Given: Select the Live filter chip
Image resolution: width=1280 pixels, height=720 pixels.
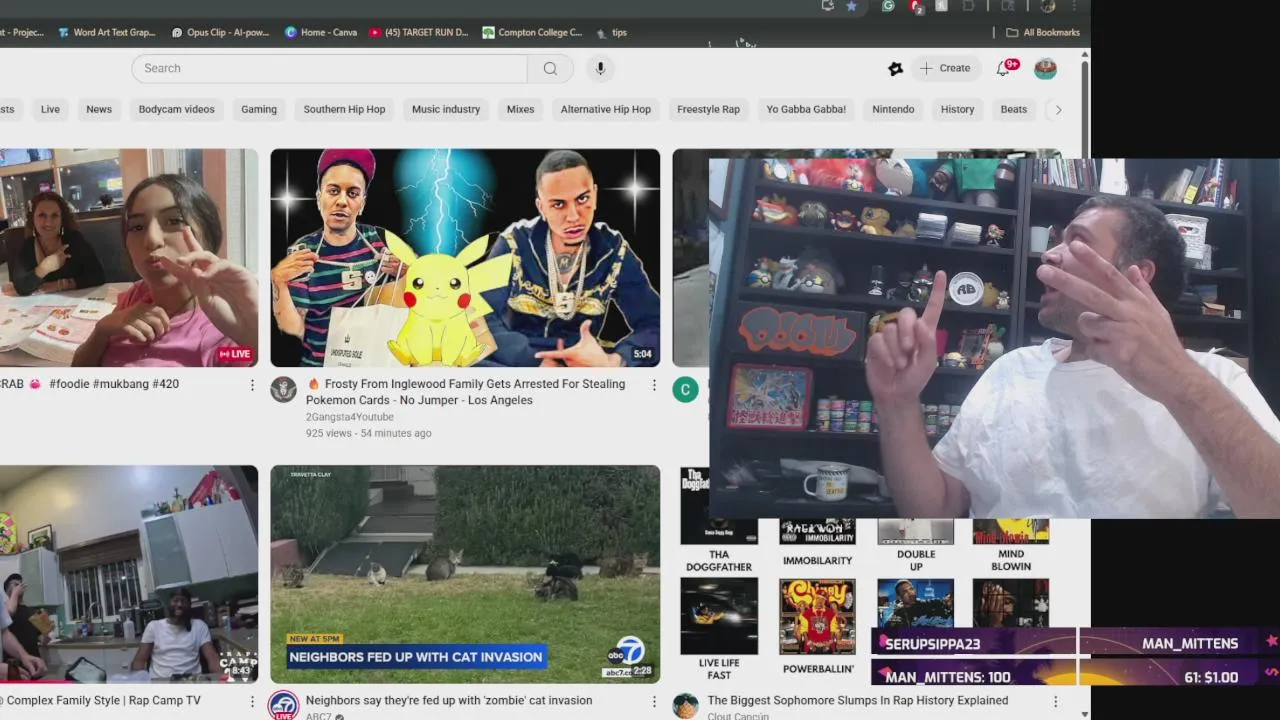Looking at the screenshot, I should click(x=50, y=110).
